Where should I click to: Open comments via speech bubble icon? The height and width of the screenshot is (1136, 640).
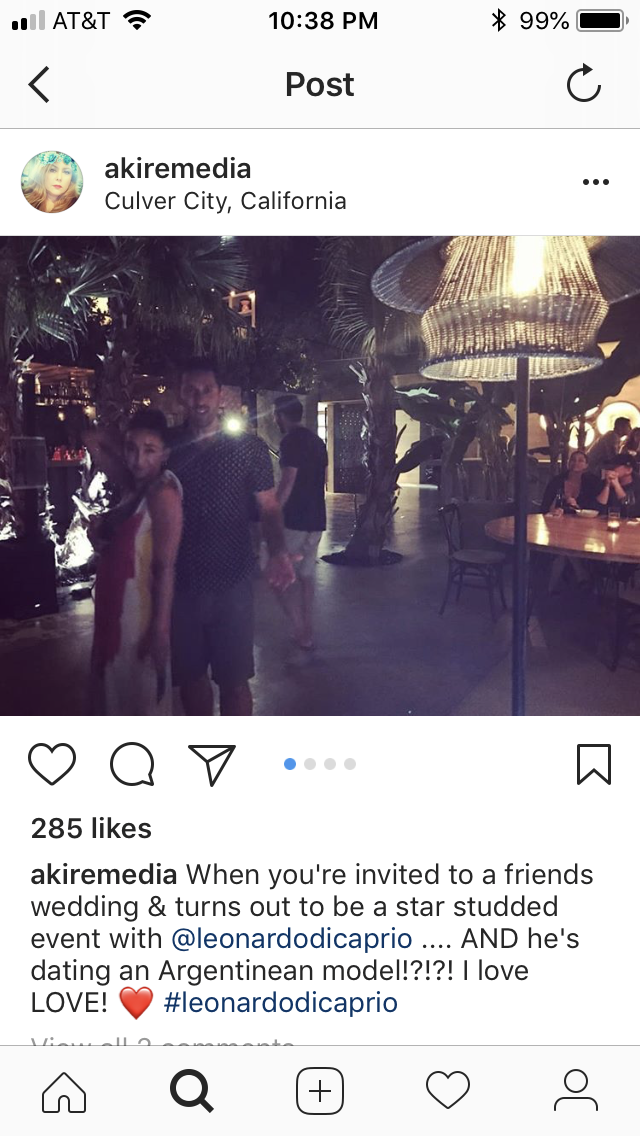point(133,764)
